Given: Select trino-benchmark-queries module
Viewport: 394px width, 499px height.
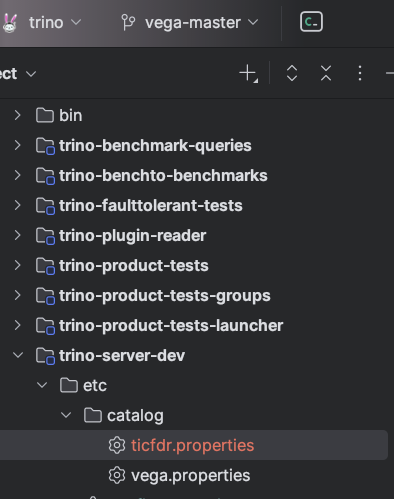Looking at the screenshot, I should pos(155,146).
